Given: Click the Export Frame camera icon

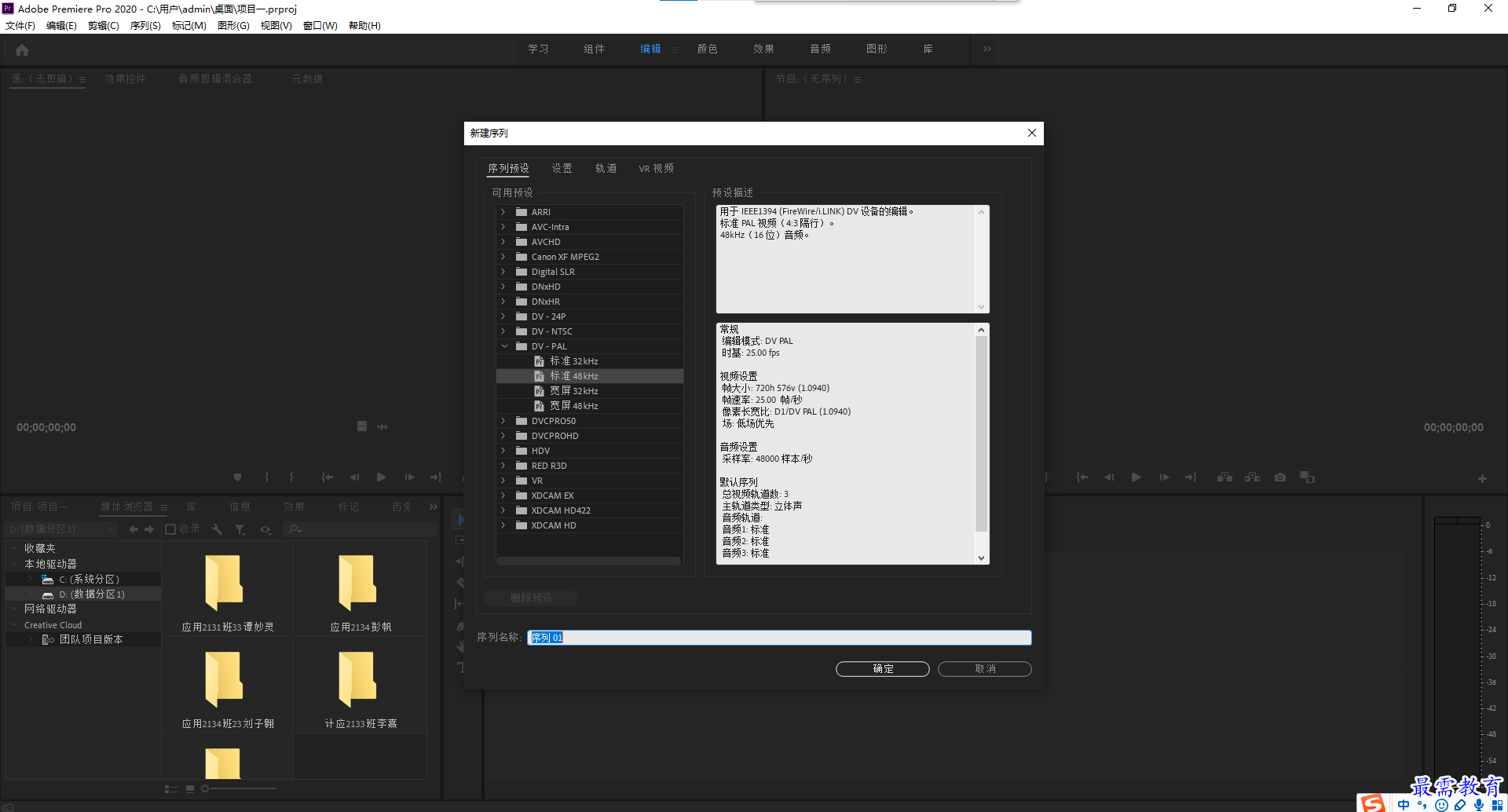Looking at the screenshot, I should tap(1280, 477).
